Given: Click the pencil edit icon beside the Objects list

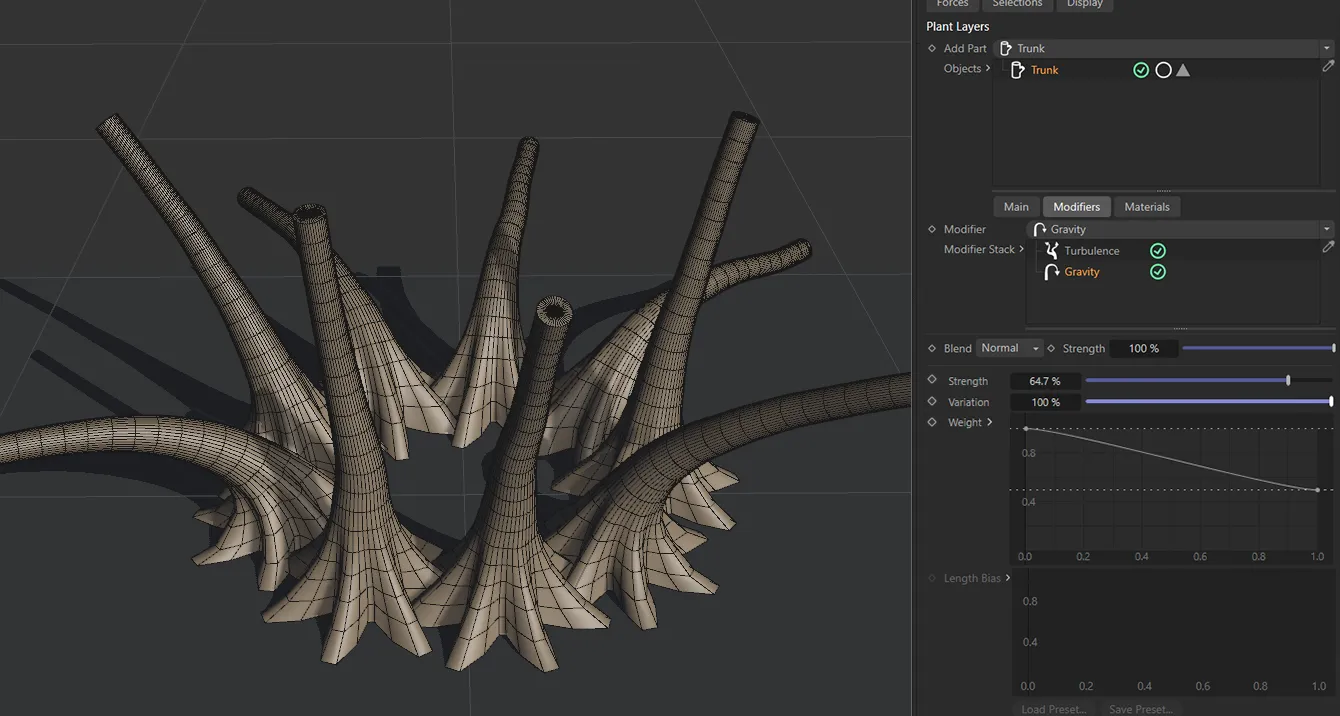Looking at the screenshot, I should click(1328, 65).
